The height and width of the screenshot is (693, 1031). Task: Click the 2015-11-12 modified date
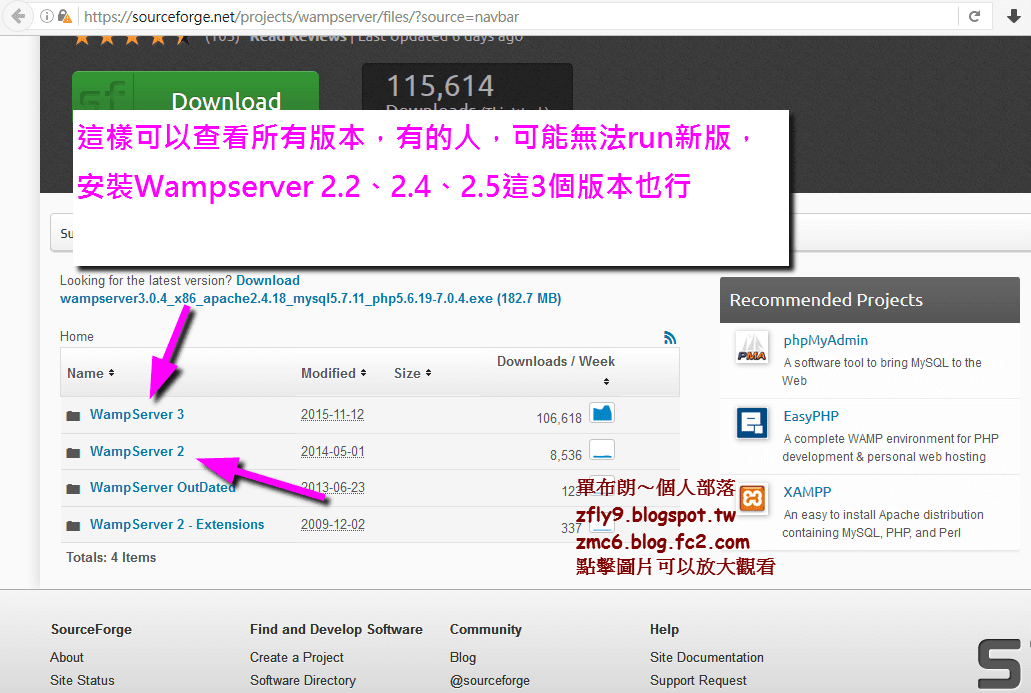pos(333,415)
